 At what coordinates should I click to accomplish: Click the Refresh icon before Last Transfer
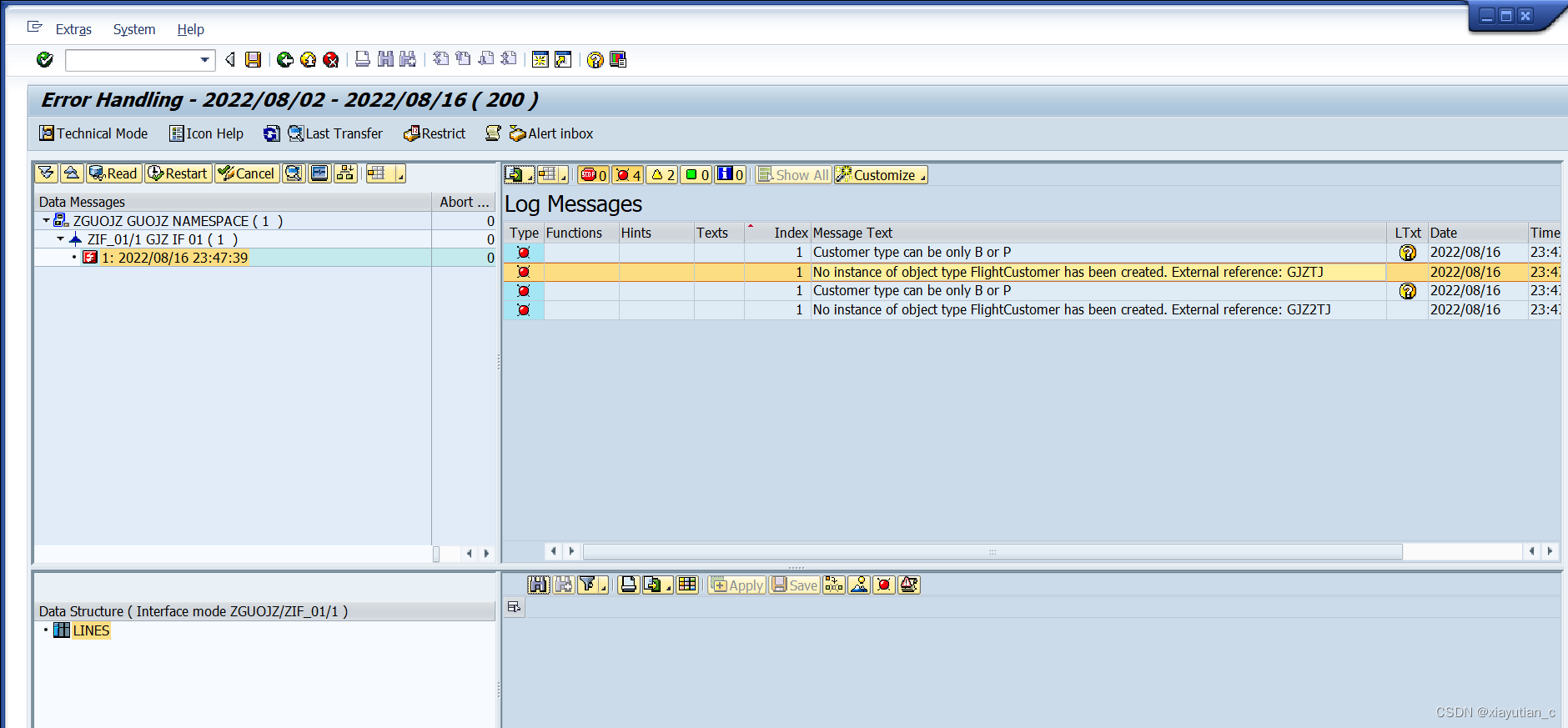coord(271,133)
